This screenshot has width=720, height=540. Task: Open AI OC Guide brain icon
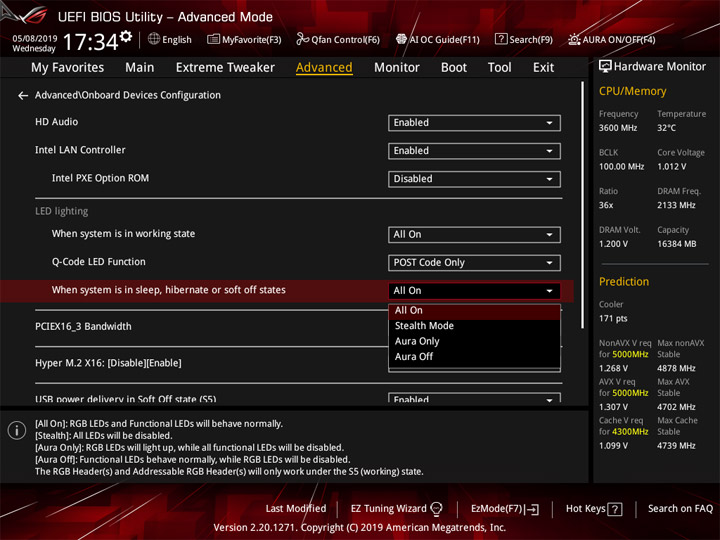[x=401, y=39]
